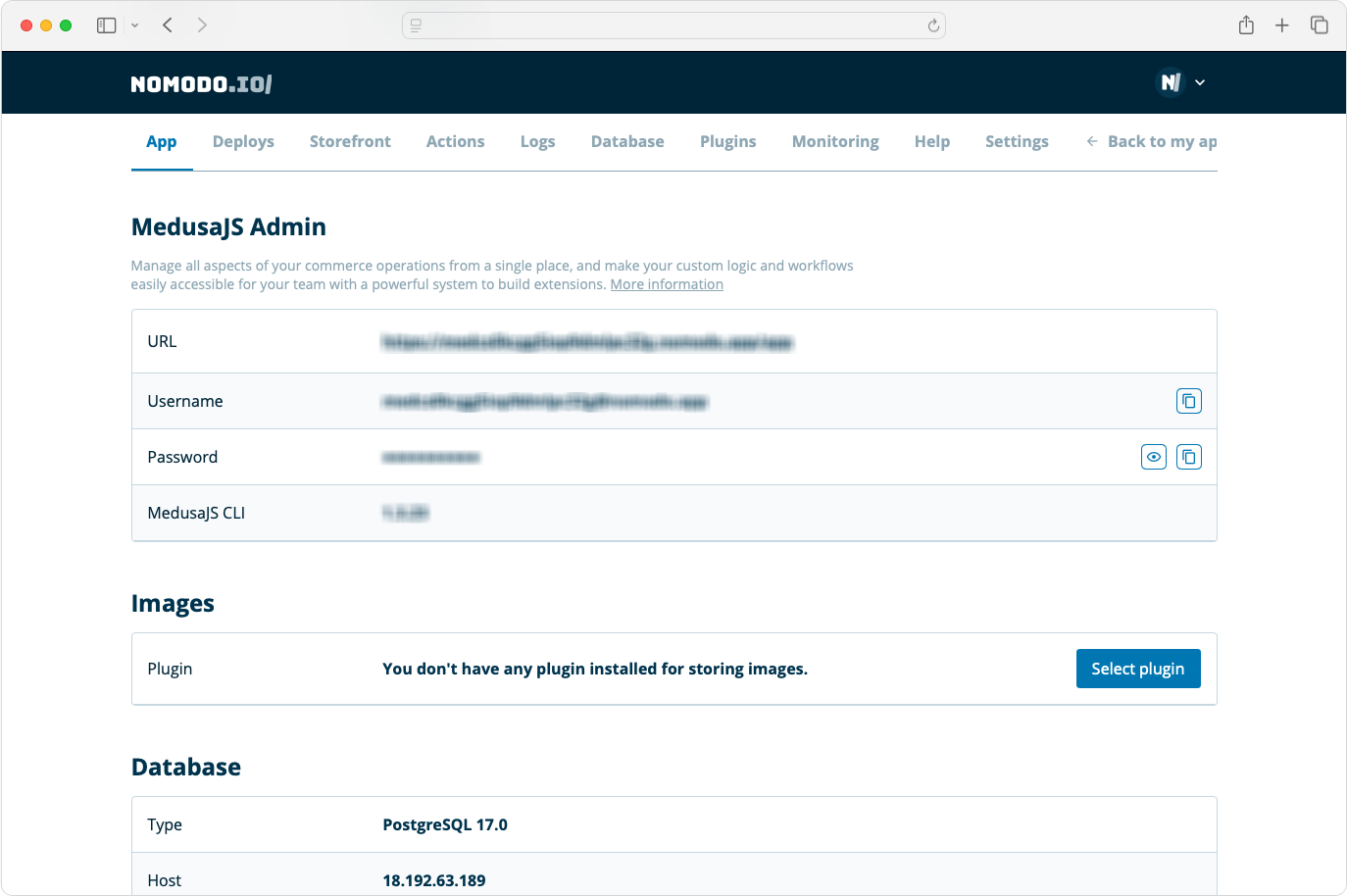Open a new browser tab
The width and height of the screenshot is (1347, 896).
[x=1282, y=25]
